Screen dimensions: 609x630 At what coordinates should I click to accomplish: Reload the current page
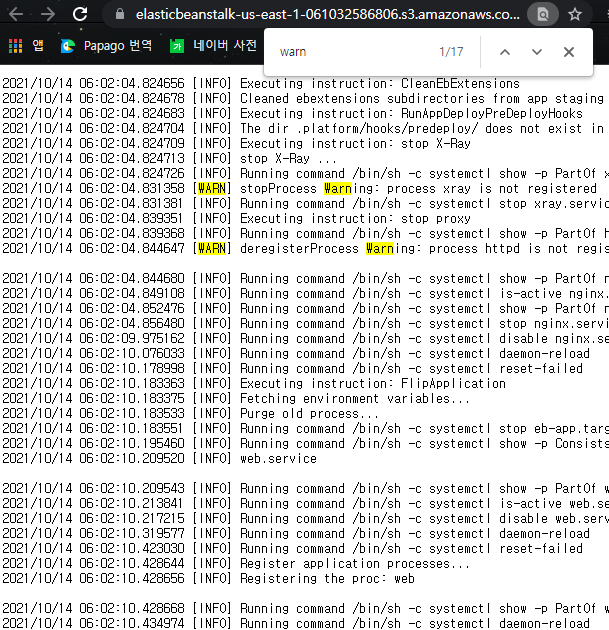(80, 14)
